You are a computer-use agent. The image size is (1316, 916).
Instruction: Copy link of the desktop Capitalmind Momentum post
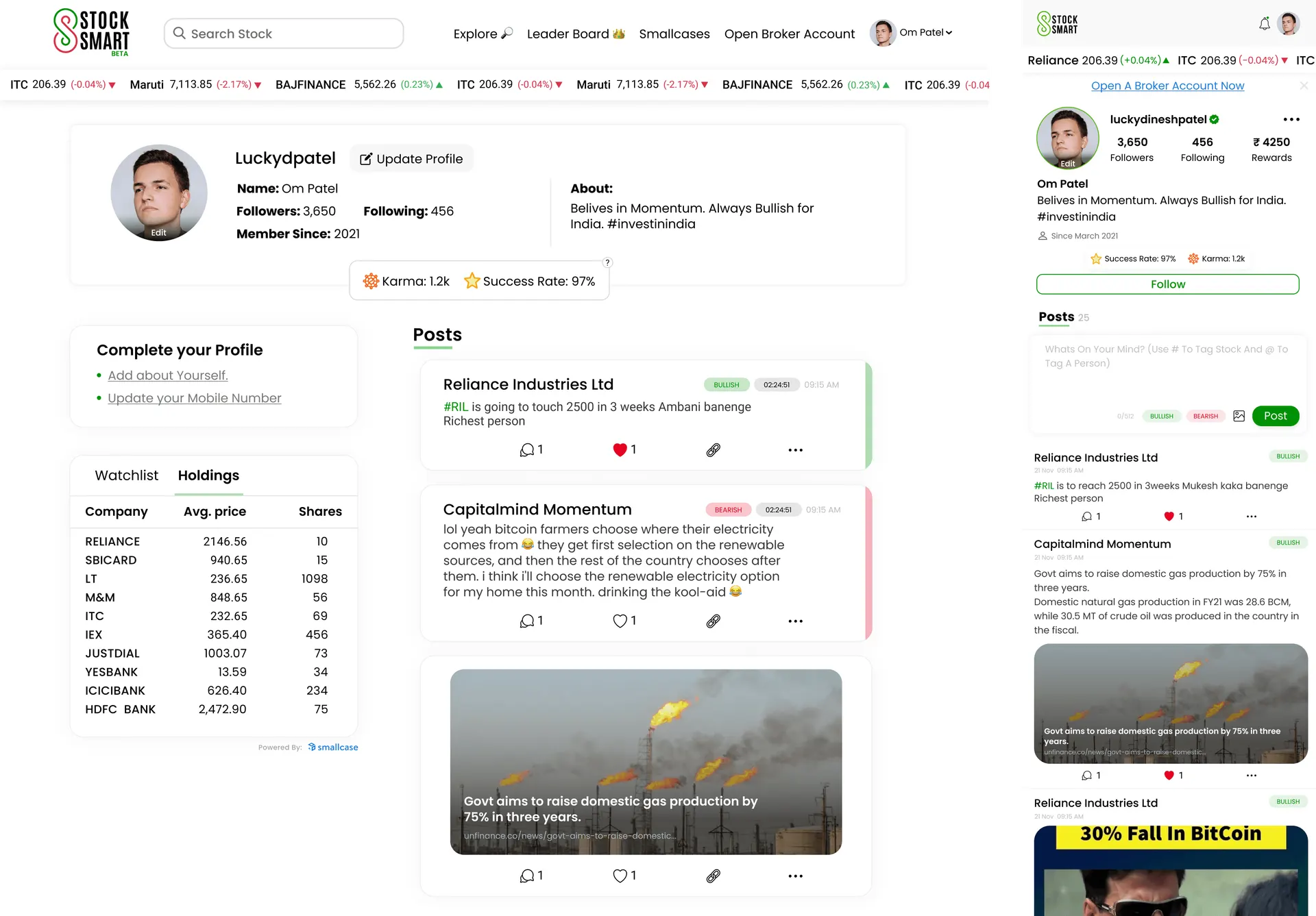(714, 621)
